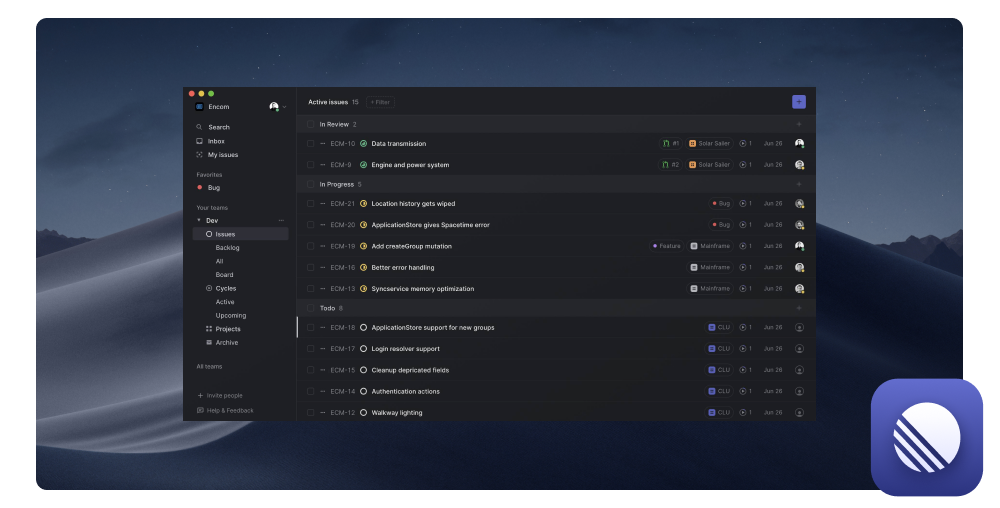Image resolution: width=1000 pixels, height=508 pixels.
Task: Click assignee avatar on ECM-10 row
Action: tap(799, 143)
